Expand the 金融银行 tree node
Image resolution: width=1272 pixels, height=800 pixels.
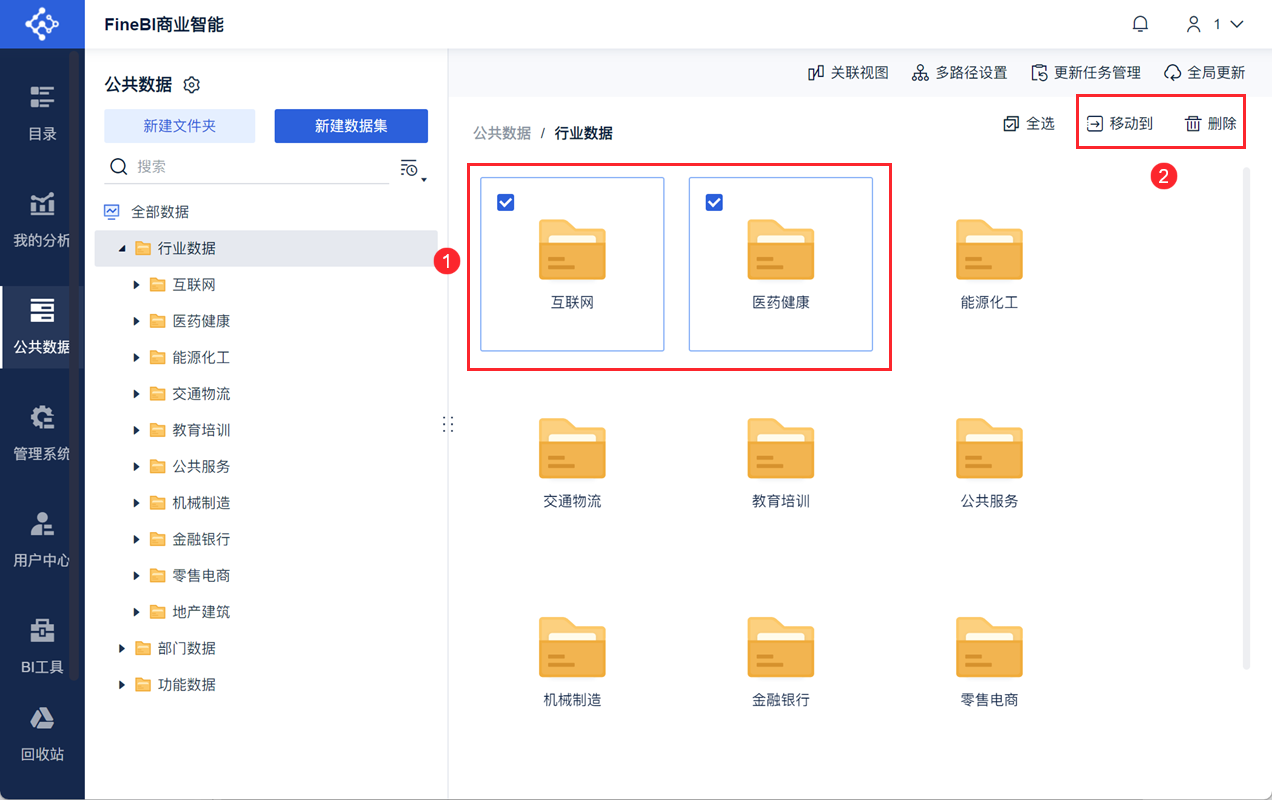pos(137,539)
